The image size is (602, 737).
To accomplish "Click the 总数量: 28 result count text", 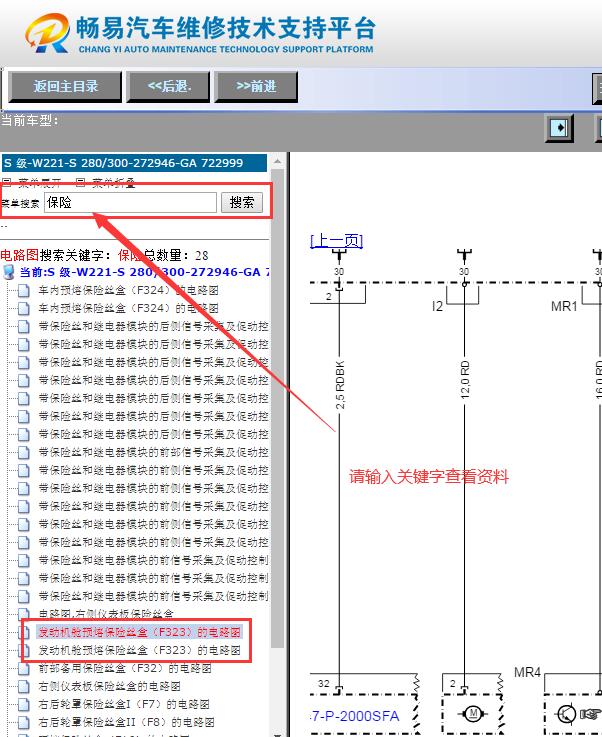I will (x=176, y=255).
